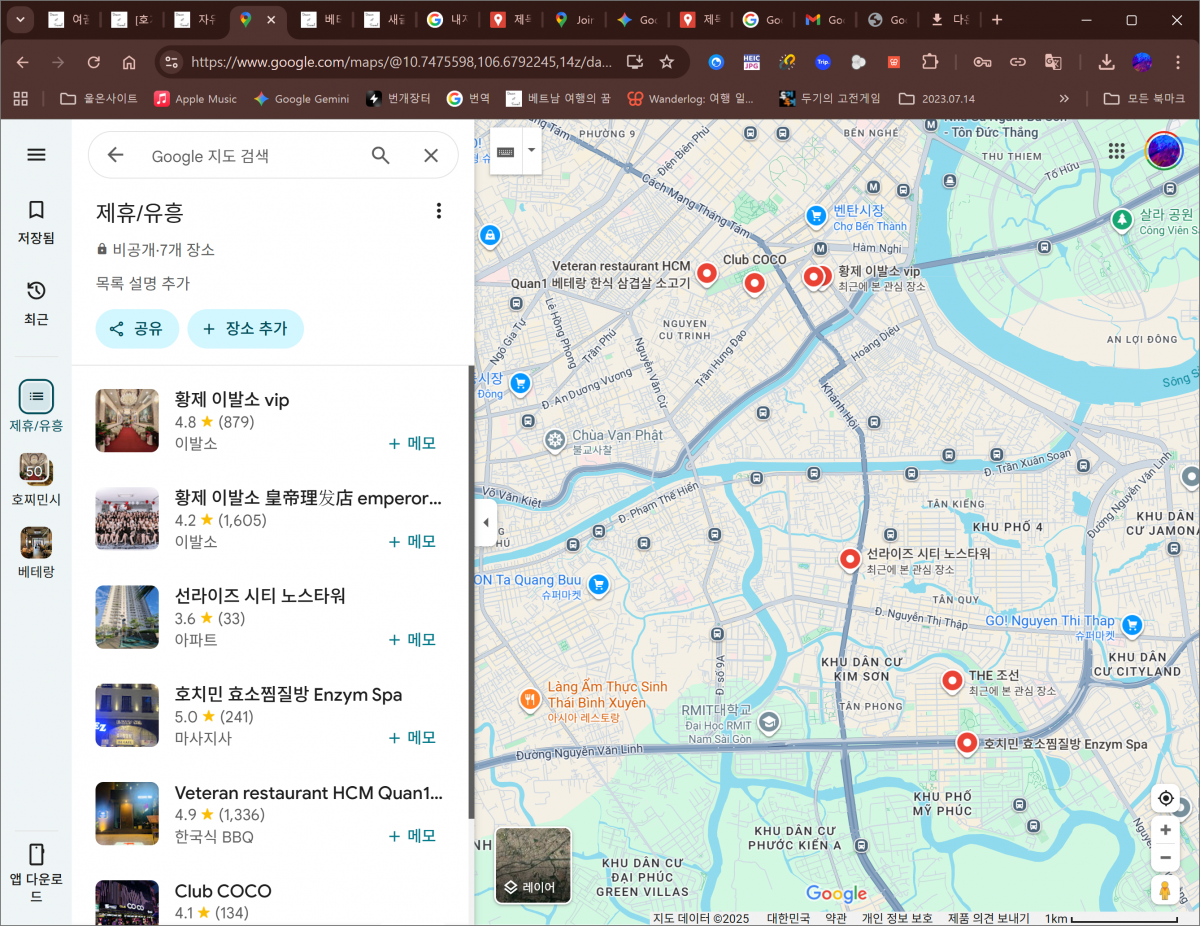
Task: Open the Saved (저장됨) places panel
Action: click(36, 221)
